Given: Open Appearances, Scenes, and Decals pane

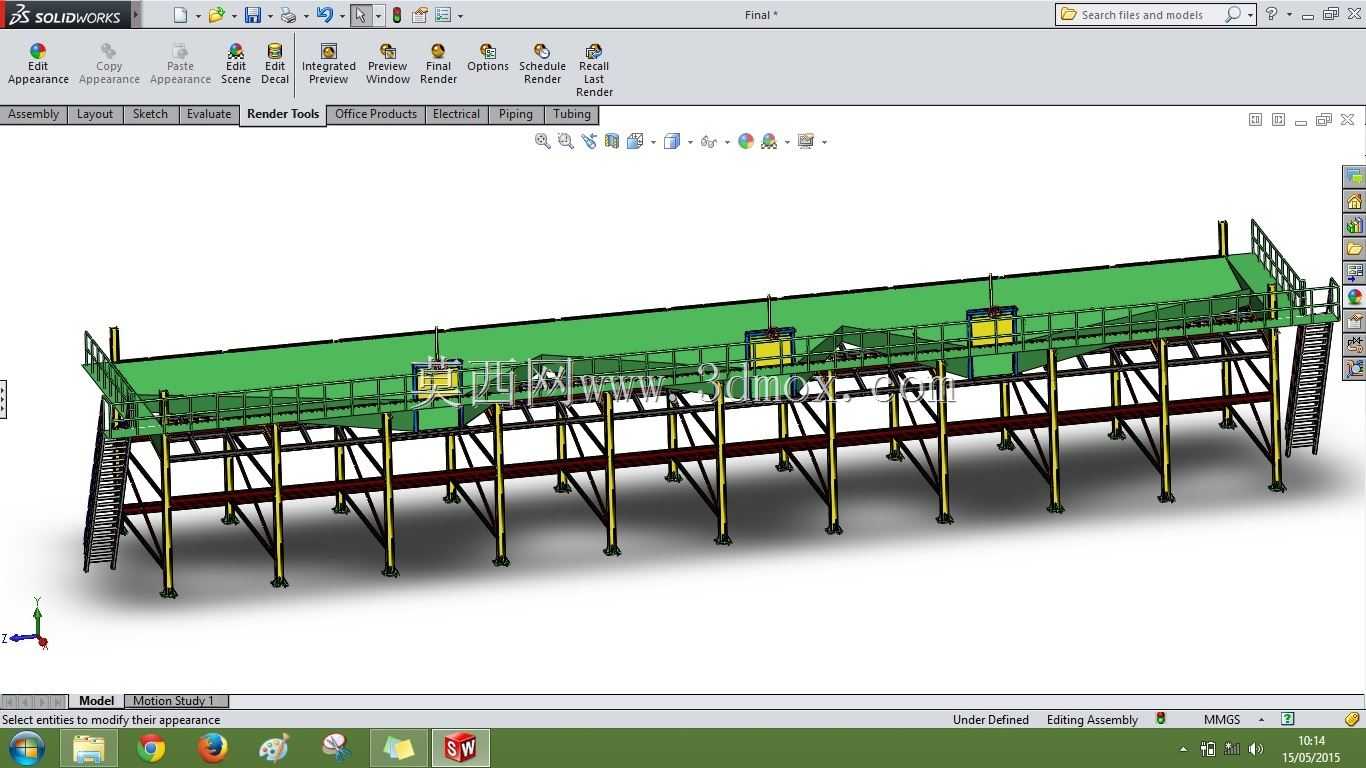Looking at the screenshot, I should click(x=1355, y=297).
